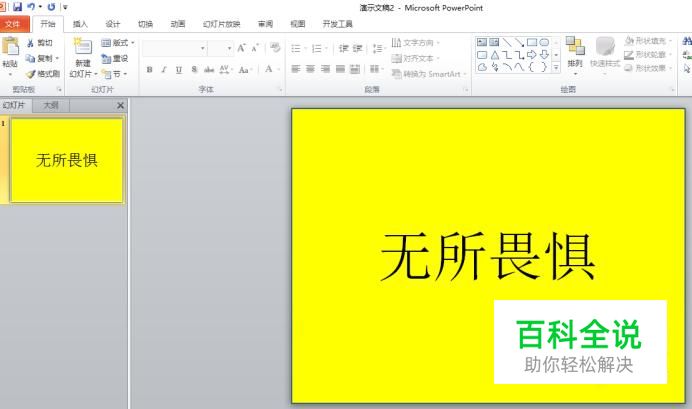Screen dimensions: 692x409
Task: Select the down block arrow shape
Action: (544, 55)
